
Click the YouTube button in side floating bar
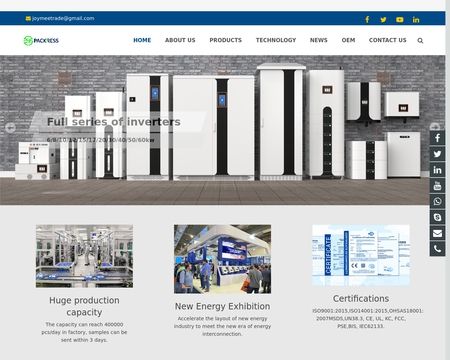pyautogui.click(x=437, y=186)
